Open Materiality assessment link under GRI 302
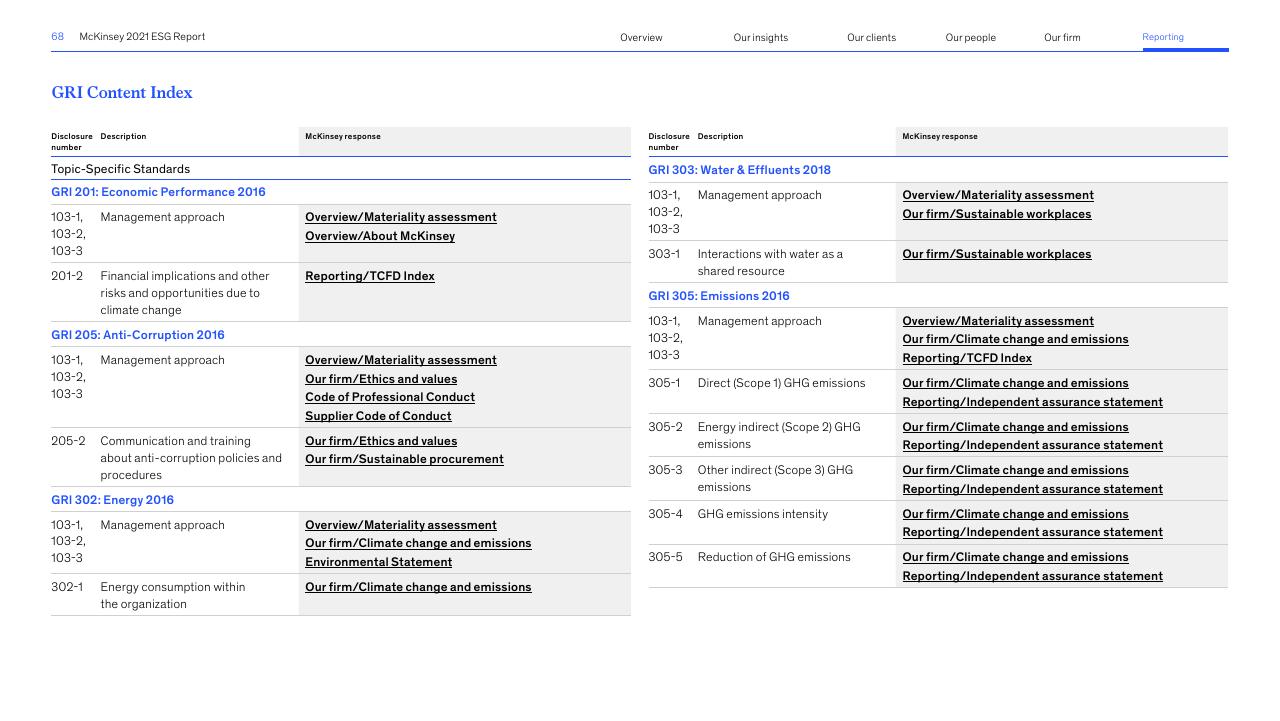The height and width of the screenshot is (721, 1280). [x=401, y=525]
